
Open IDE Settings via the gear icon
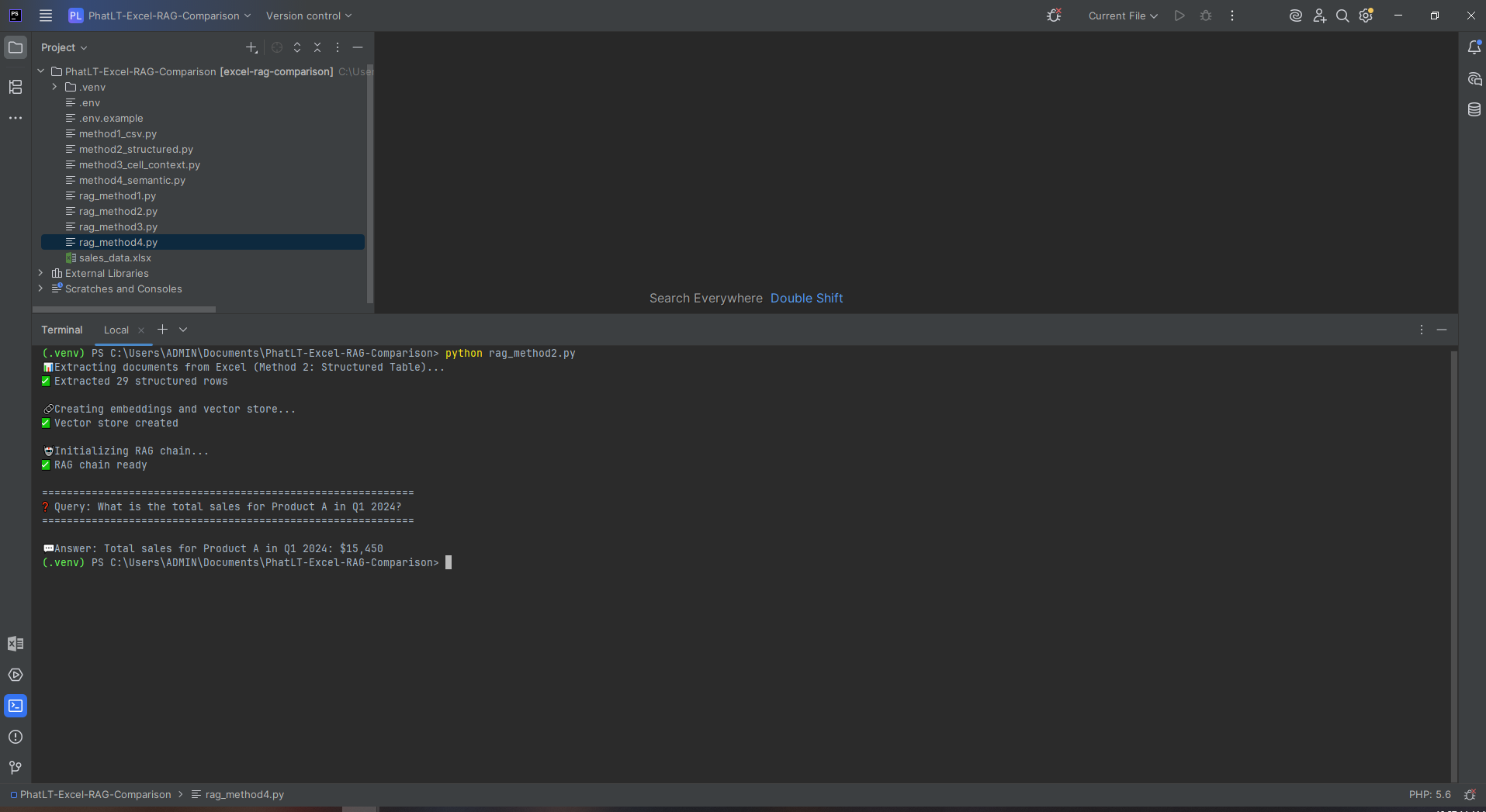pyautogui.click(x=1366, y=16)
